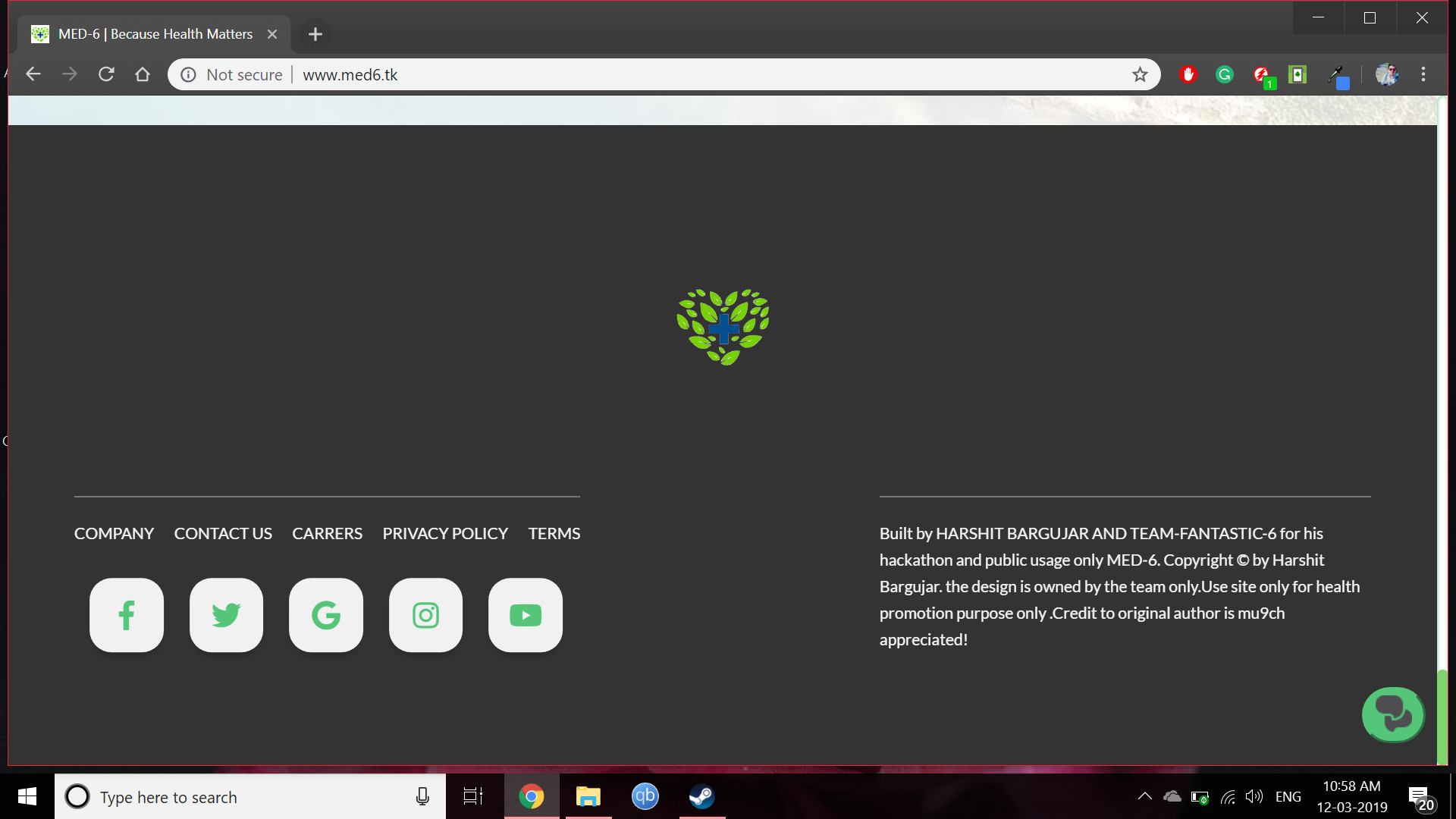Open Chrome three-dot menu
Image resolution: width=1456 pixels, height=819 pixels.
pos(1423,74)
